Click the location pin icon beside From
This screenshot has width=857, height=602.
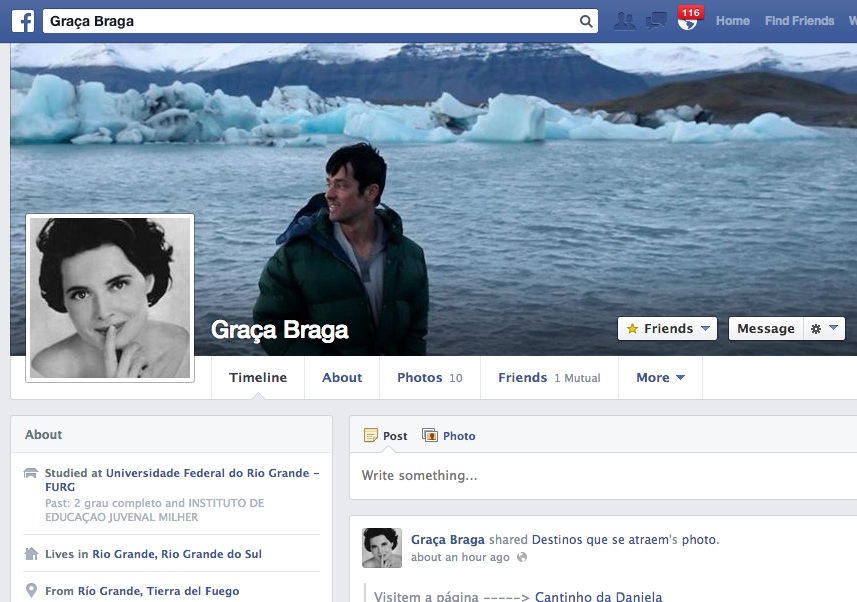tap(32, 591)
